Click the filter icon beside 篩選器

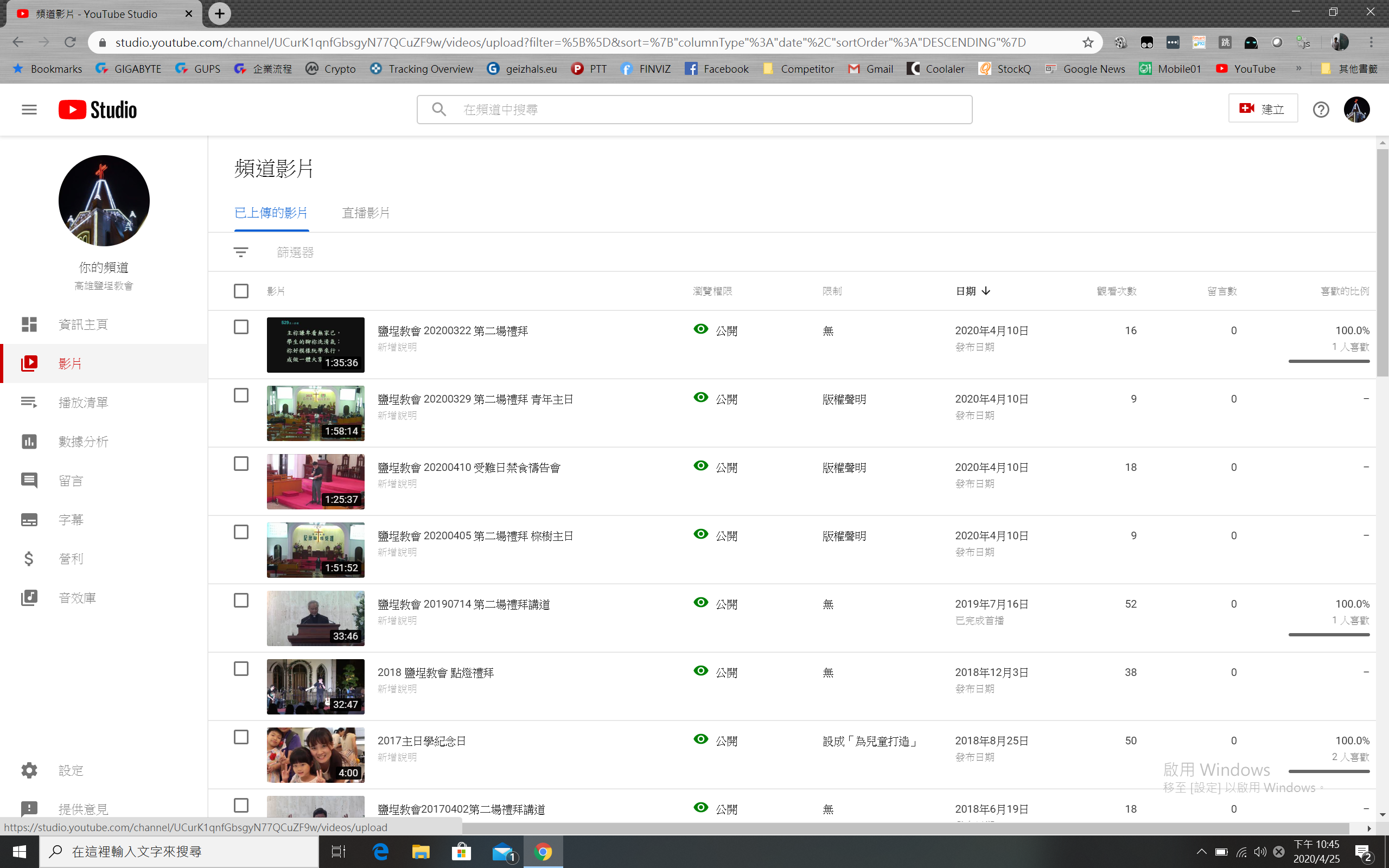tap(240, 252)
